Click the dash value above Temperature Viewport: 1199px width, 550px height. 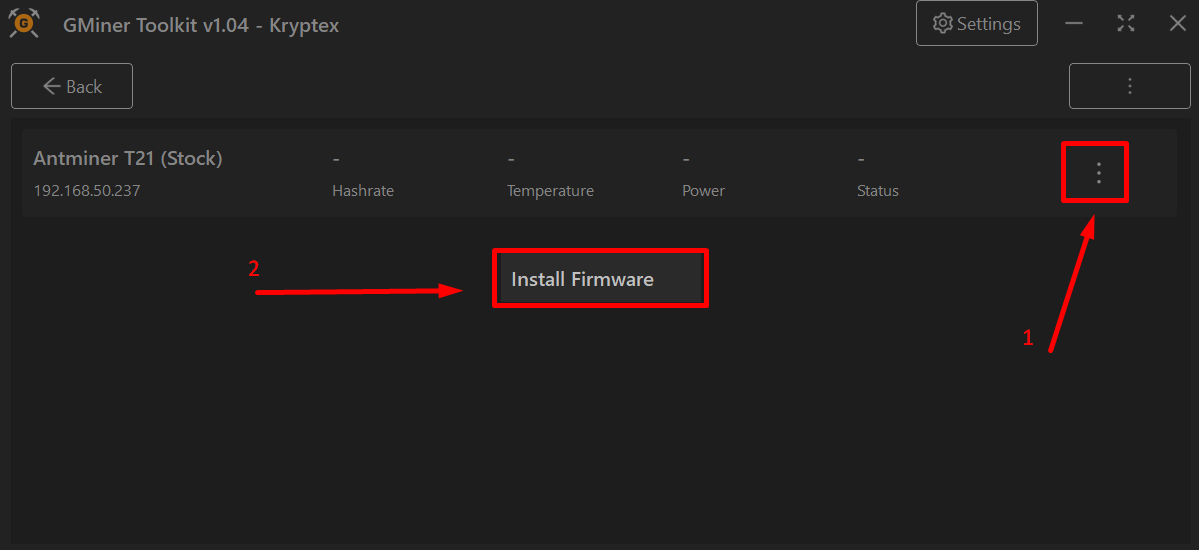pos(511,159)
